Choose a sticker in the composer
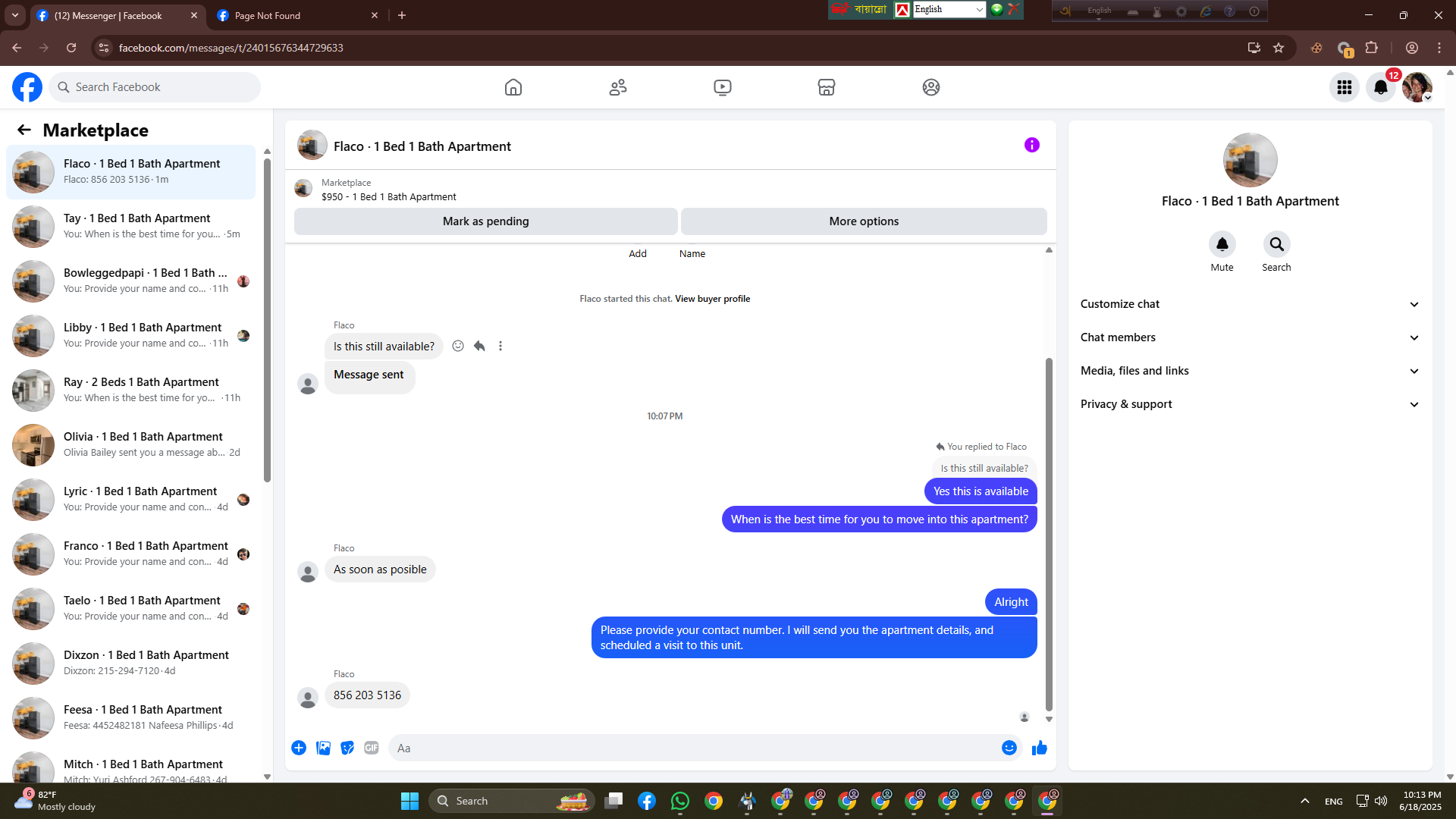1456x819 pixels. [x=347, y=748]
